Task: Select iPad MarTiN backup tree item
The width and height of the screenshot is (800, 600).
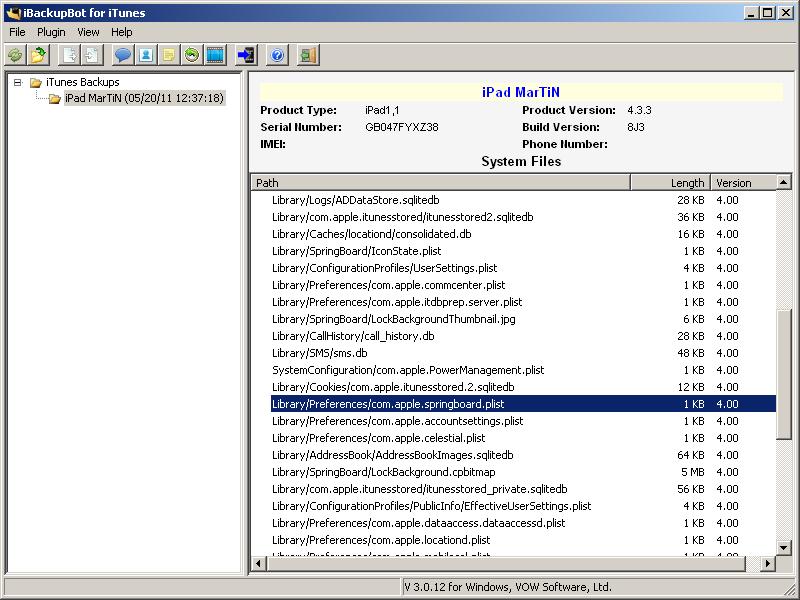Action: click(x=144, y=98)
